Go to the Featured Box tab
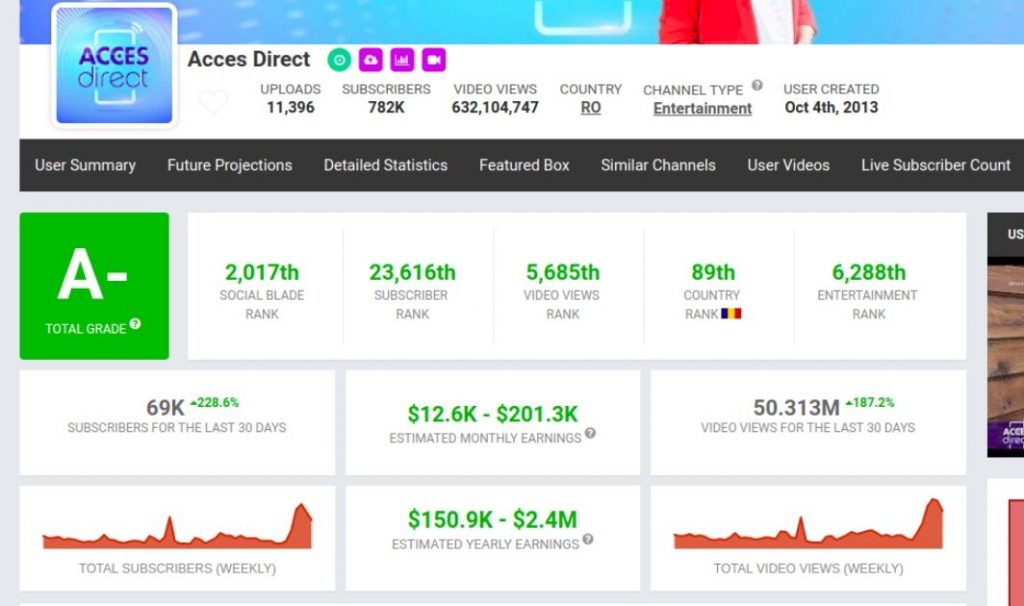The width and height of the screenshot is (1024, 606). click(524, 165)
